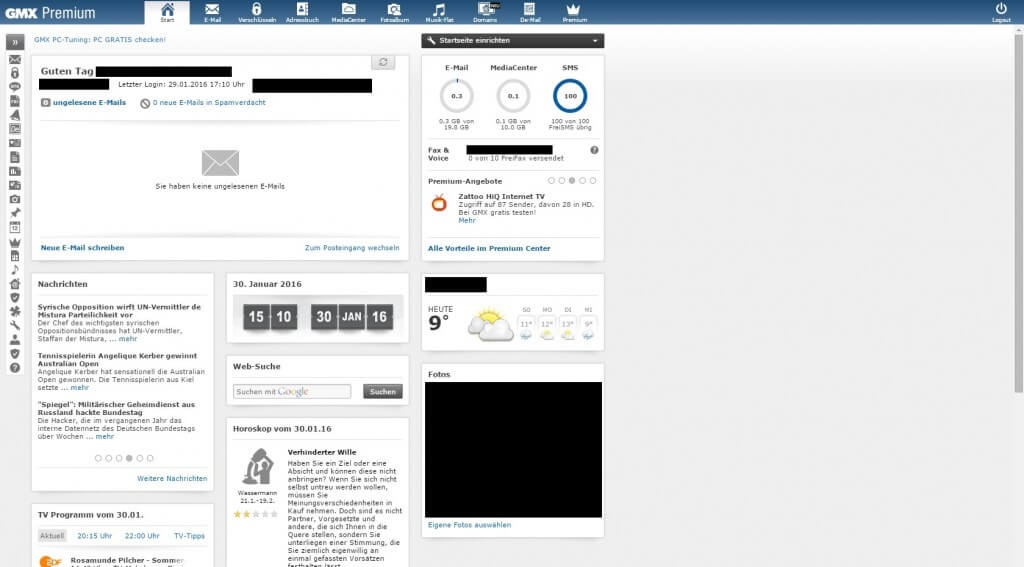1024x567 pixels.
Task: Select last dot in Premium-Angebote carousel
Action: click(593, 181)
